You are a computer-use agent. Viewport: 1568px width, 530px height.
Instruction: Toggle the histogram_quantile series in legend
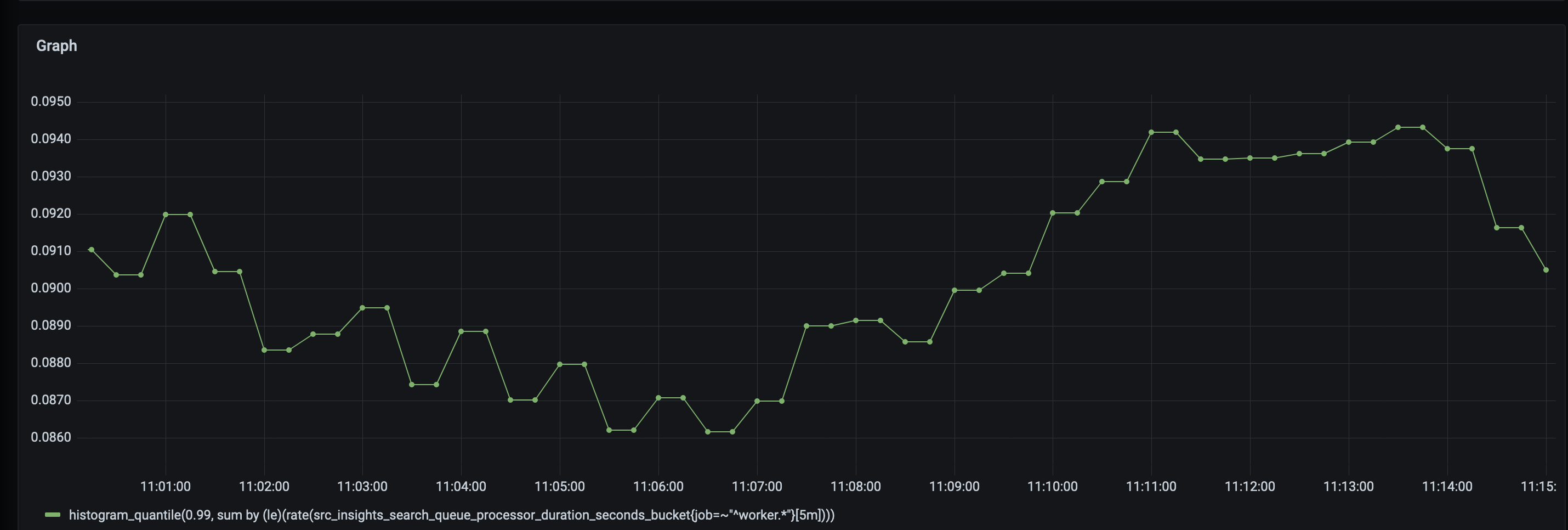pyautogui.click(x=451, y=515)
